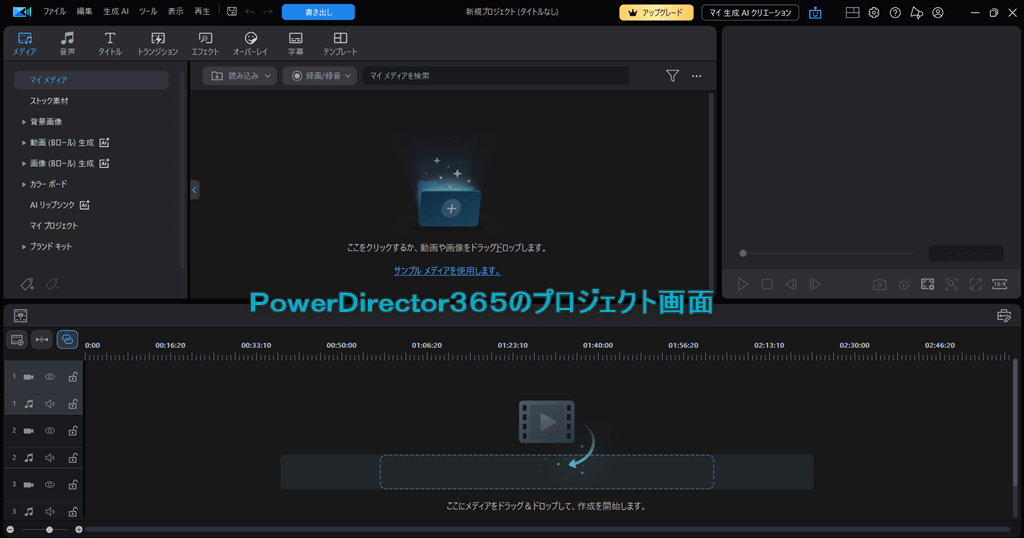
Task: Open settings gear icon
Action: pyautogui.click(x=874, y=12)
